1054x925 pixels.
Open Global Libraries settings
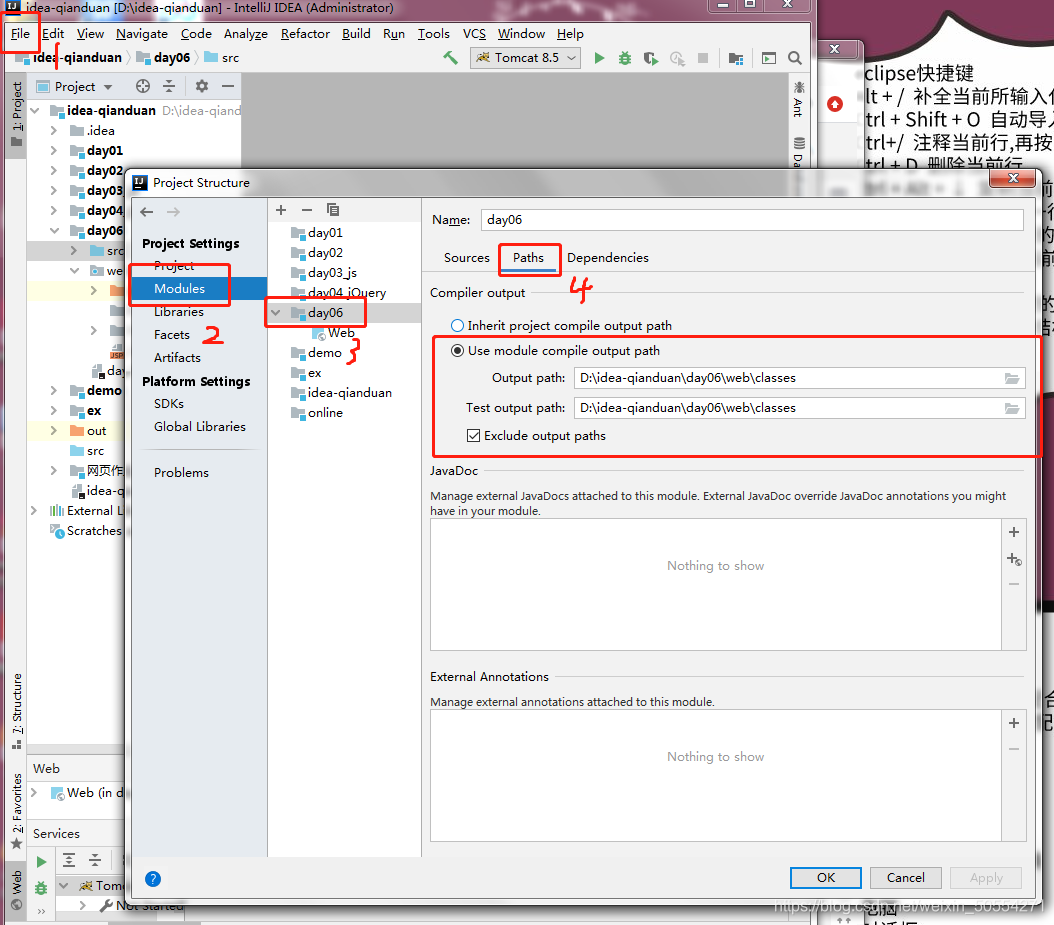point(200,426)
